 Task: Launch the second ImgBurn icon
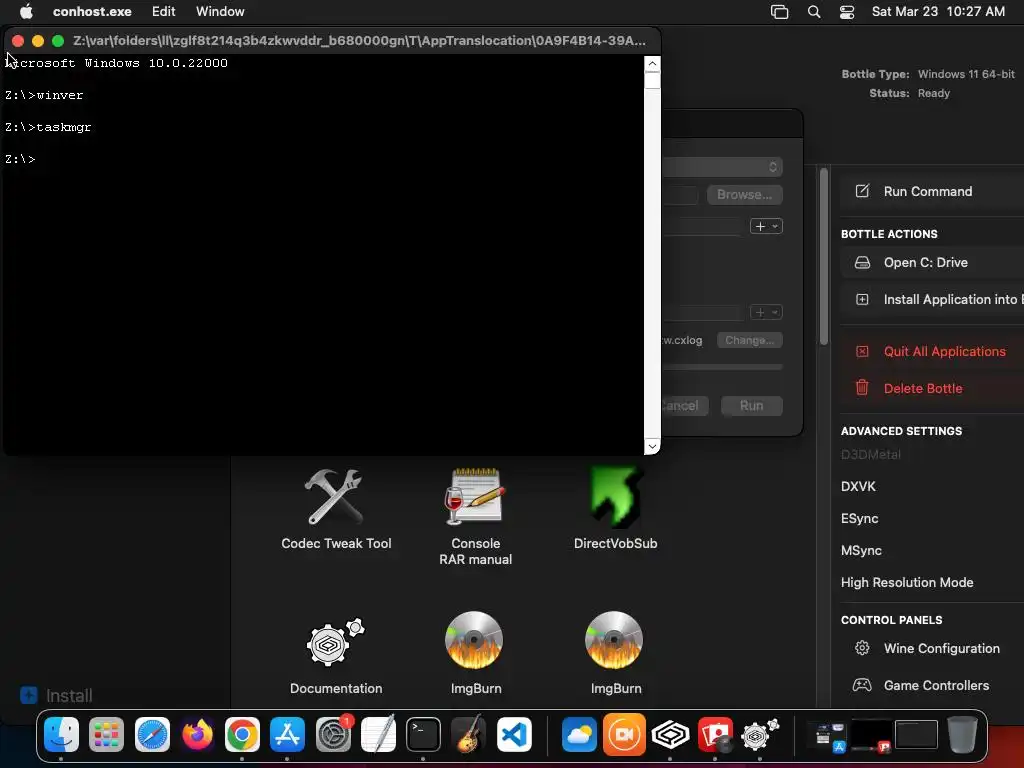click(614, 641)
